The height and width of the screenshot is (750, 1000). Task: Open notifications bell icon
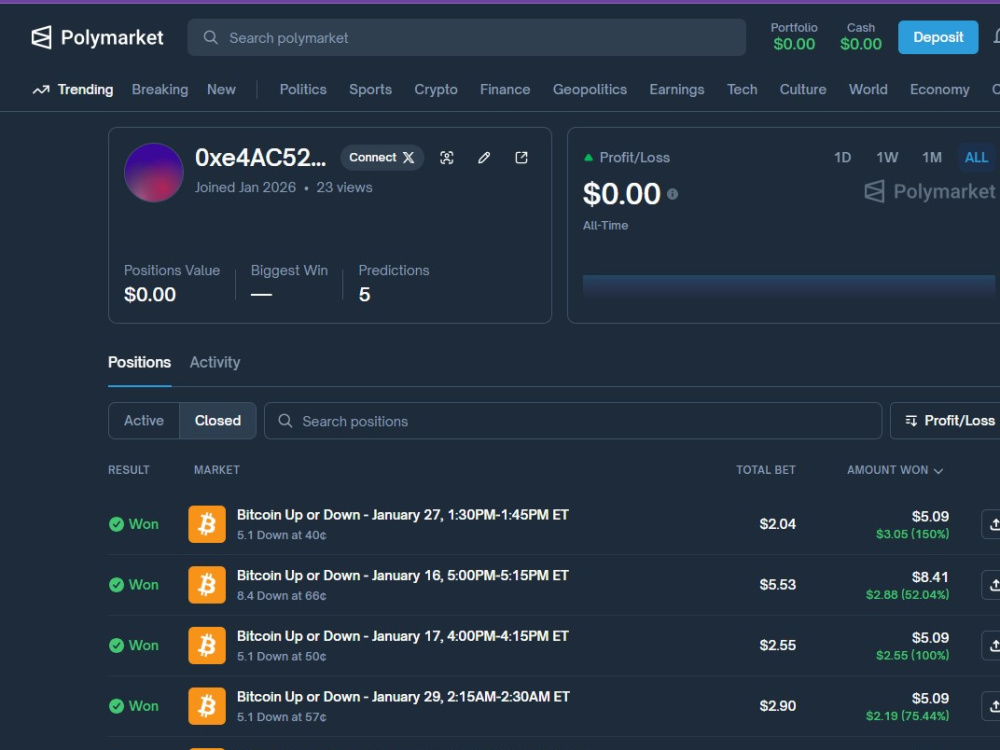pos(996,37)
